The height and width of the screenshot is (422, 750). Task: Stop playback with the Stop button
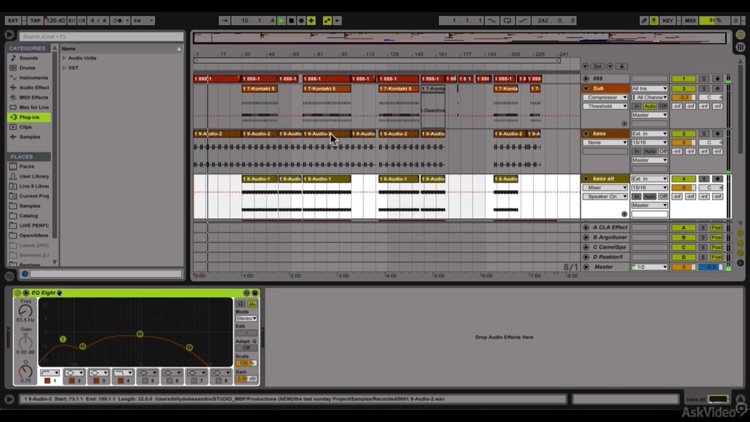[x=291, y=21]
